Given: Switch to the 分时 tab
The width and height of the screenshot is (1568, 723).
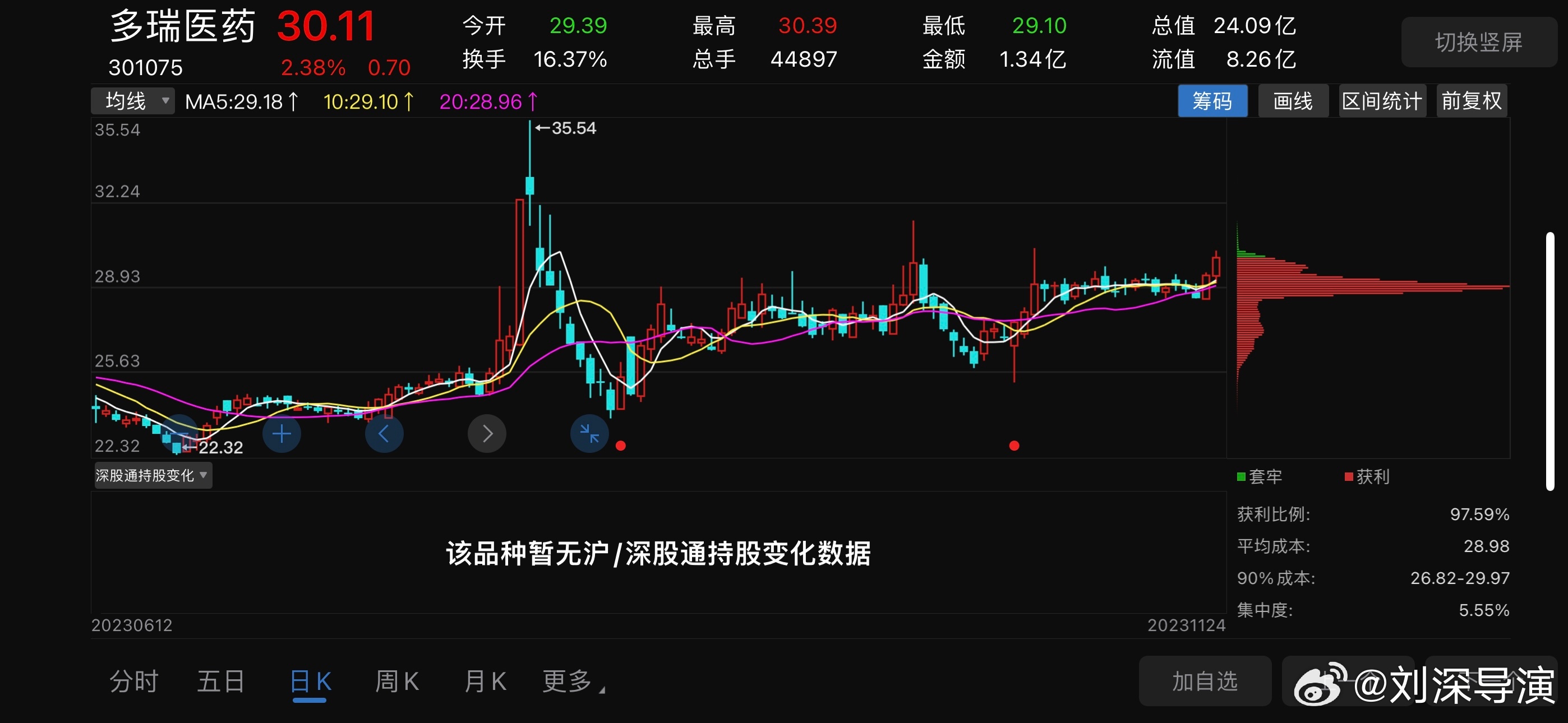Looking at the screenshot, I should 134,682.
